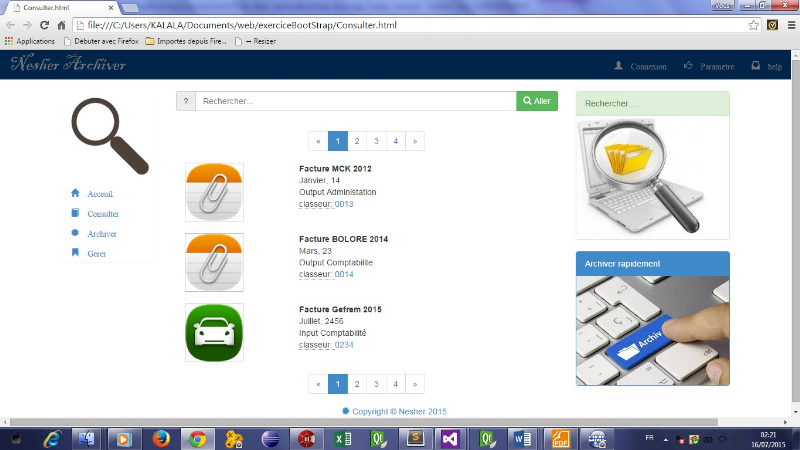Click the Rechercher panel laptop image
The image size is (800, 450).
643,176
